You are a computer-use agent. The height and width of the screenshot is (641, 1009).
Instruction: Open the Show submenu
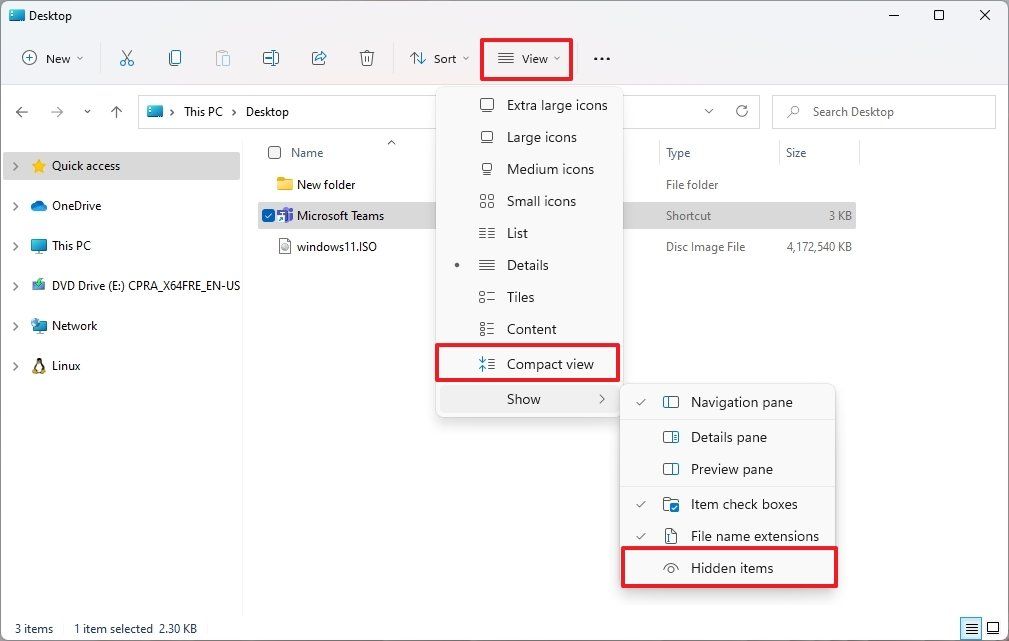524,399
